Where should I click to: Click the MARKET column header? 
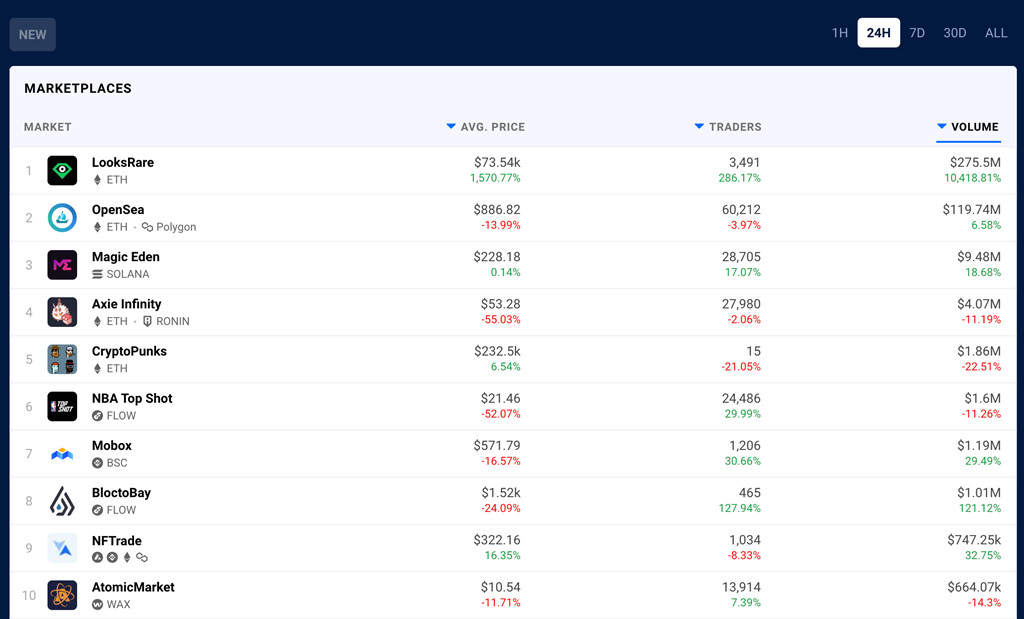pyautogui.click(x=48, y=127)
